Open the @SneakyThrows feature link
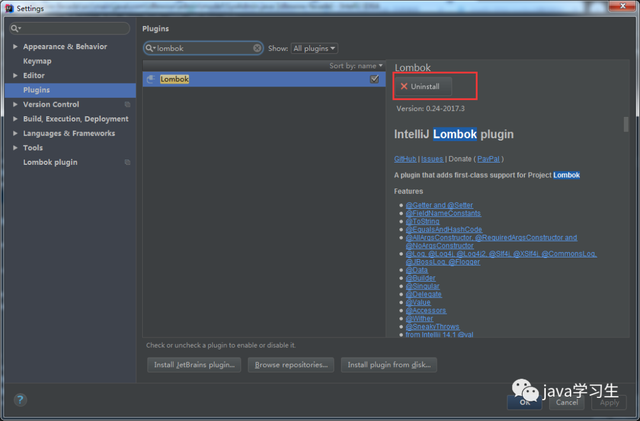Screen dimensions: 640x421 432,327
